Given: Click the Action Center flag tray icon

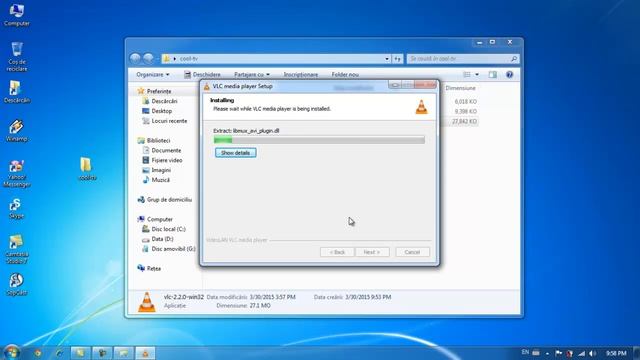Looking at the screenshot, I should 558,353.
